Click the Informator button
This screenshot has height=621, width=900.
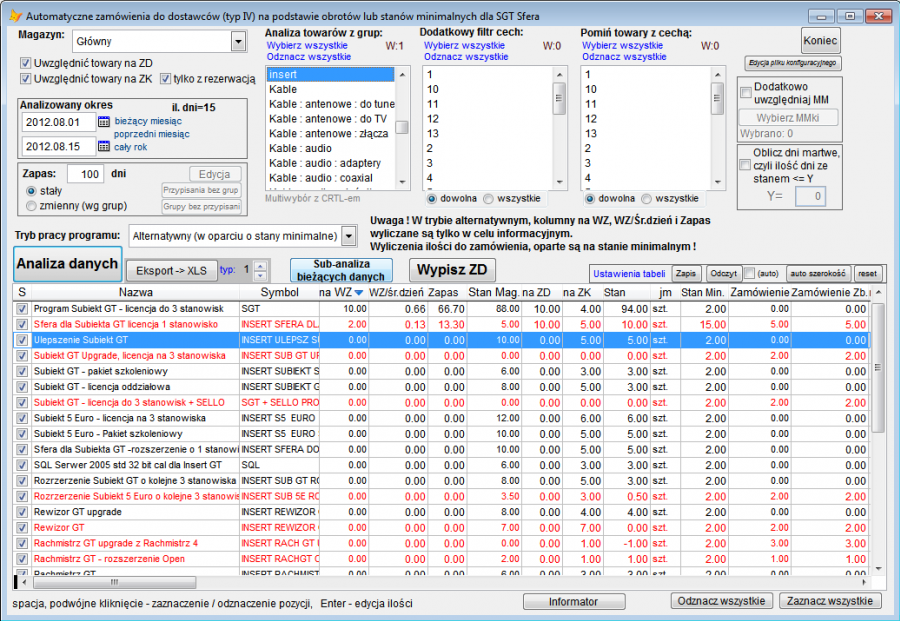click(573, 601)
